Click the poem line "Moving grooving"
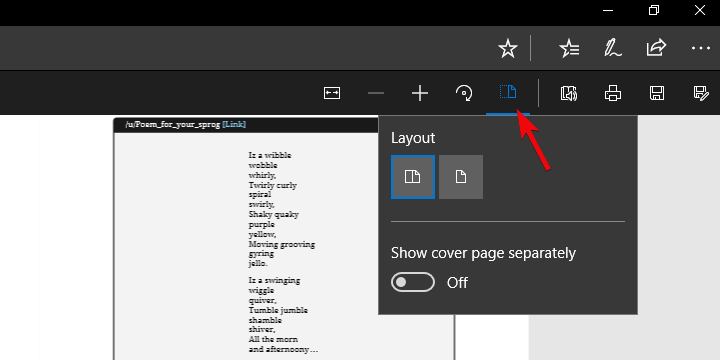 coord(281,244)
